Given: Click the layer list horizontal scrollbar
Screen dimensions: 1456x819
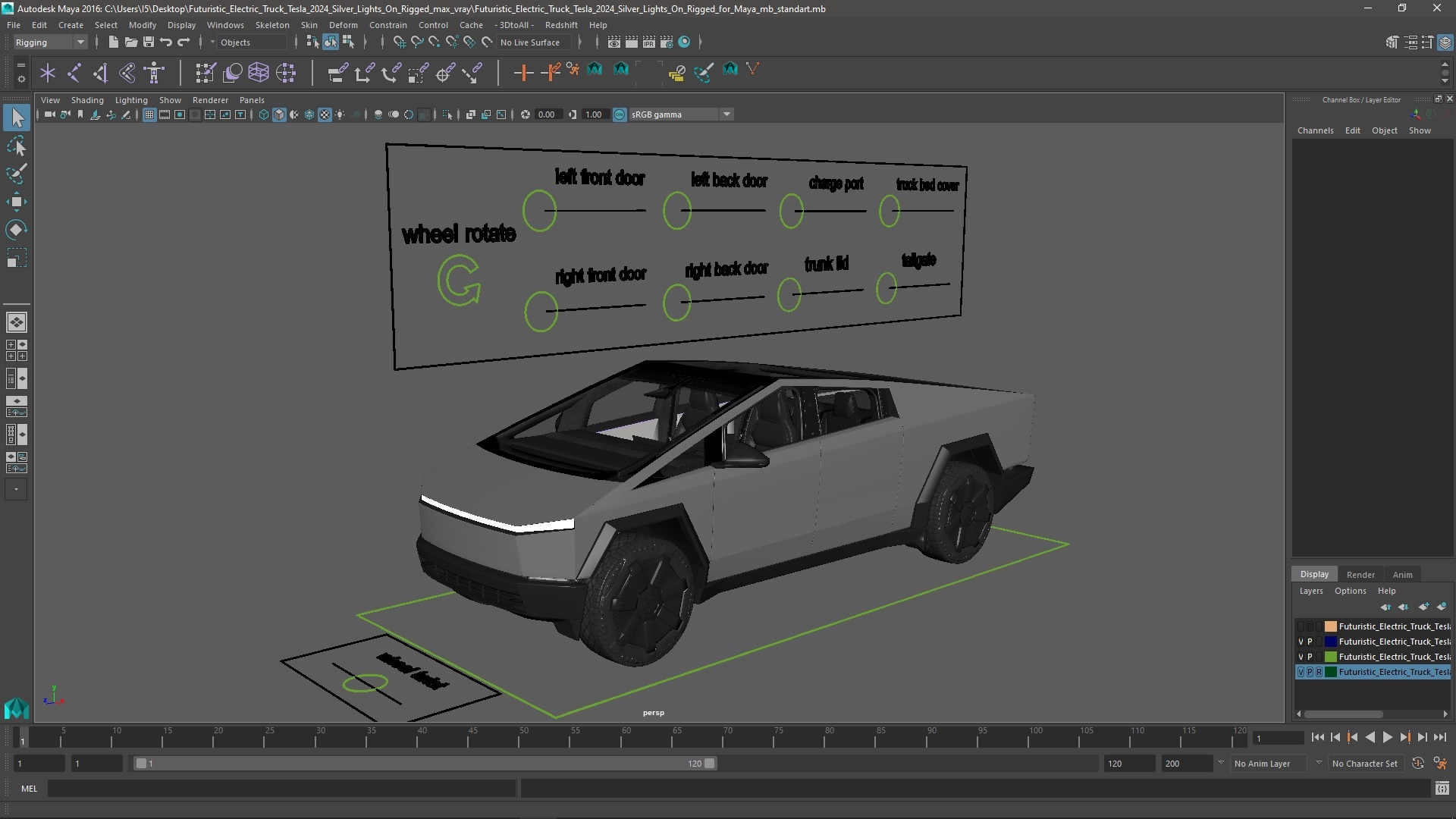Looking at the screenshot, I should point(1343,714).
